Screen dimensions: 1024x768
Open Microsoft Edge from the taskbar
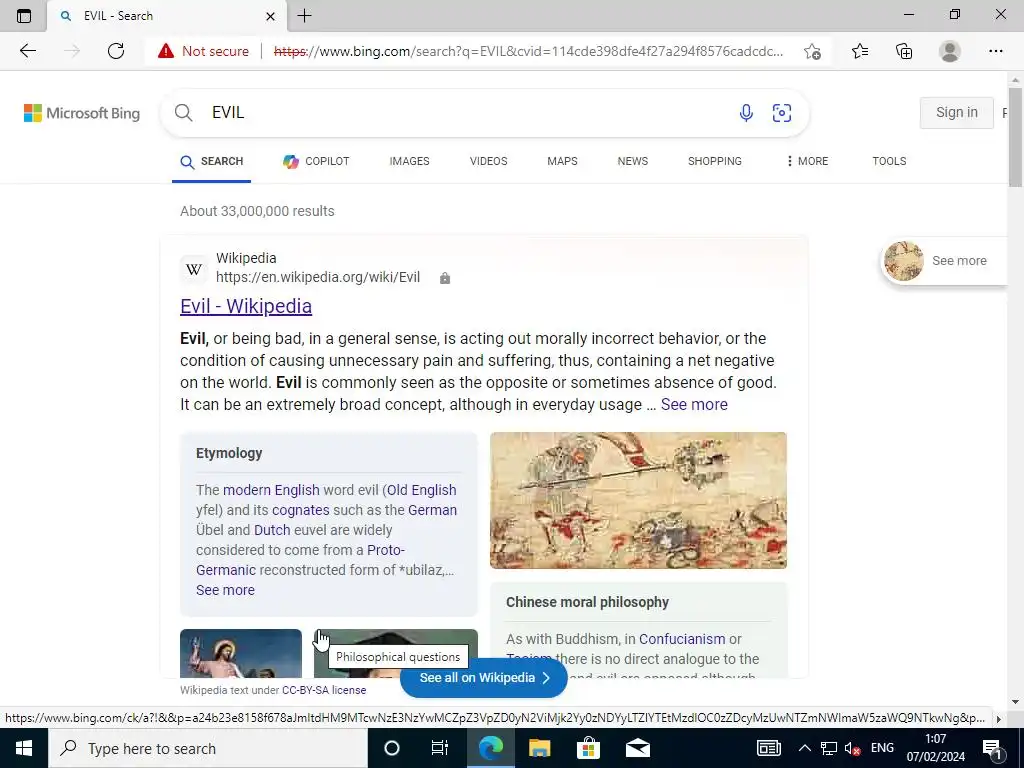[x=490, y=748]
